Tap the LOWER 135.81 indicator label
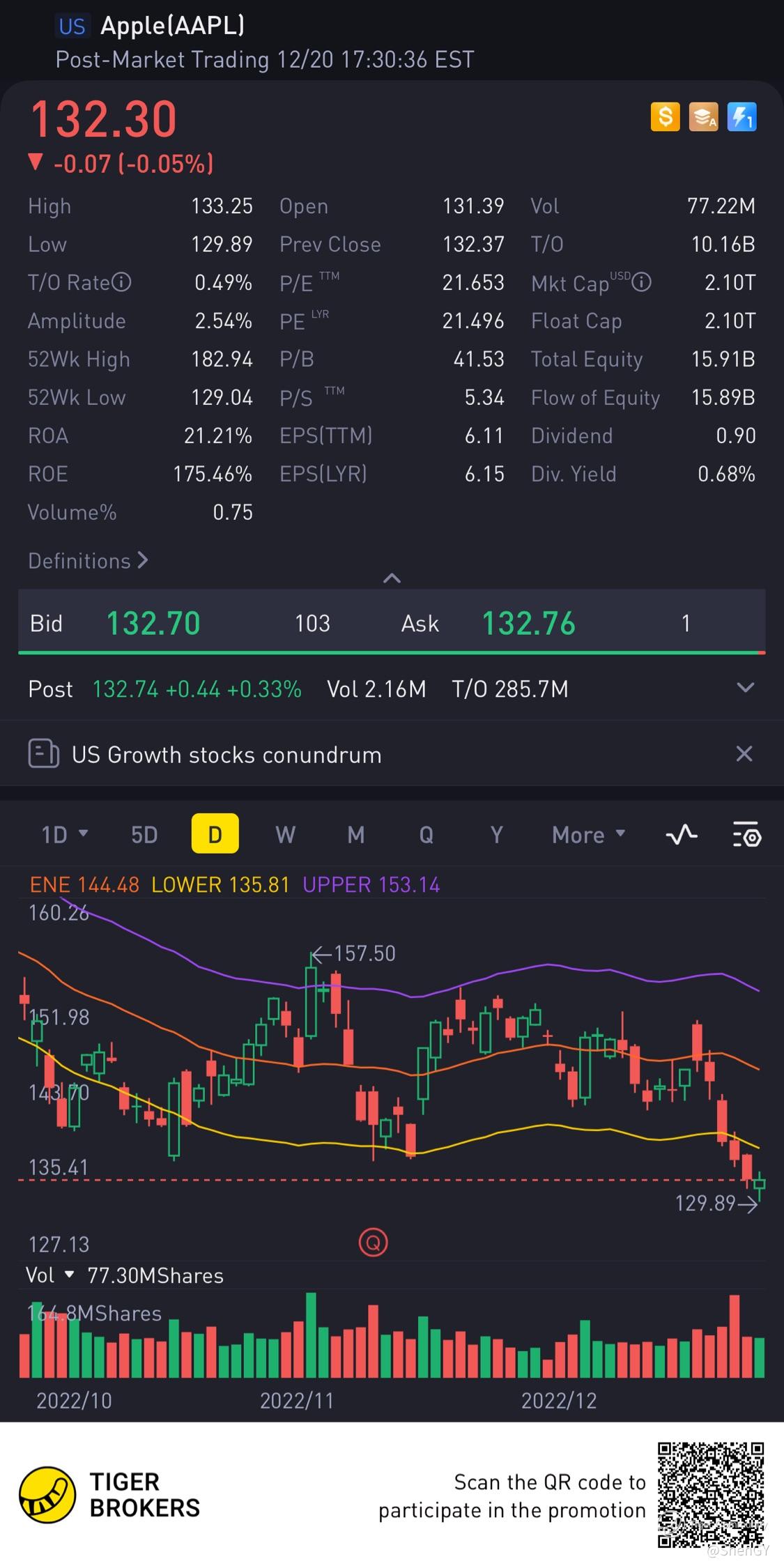 pyautogui.click(x=220, y=884)
